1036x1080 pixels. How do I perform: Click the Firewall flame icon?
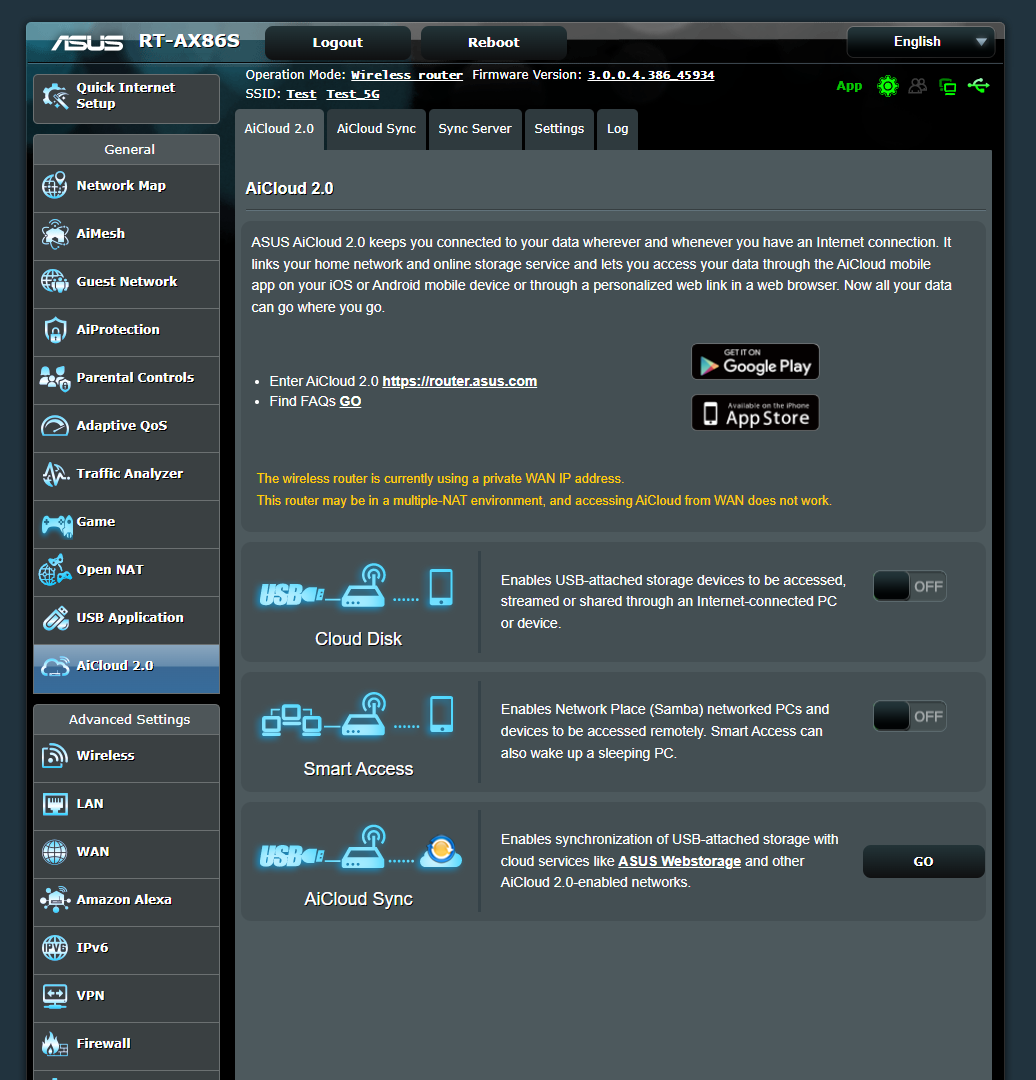tap(54, 1044)
